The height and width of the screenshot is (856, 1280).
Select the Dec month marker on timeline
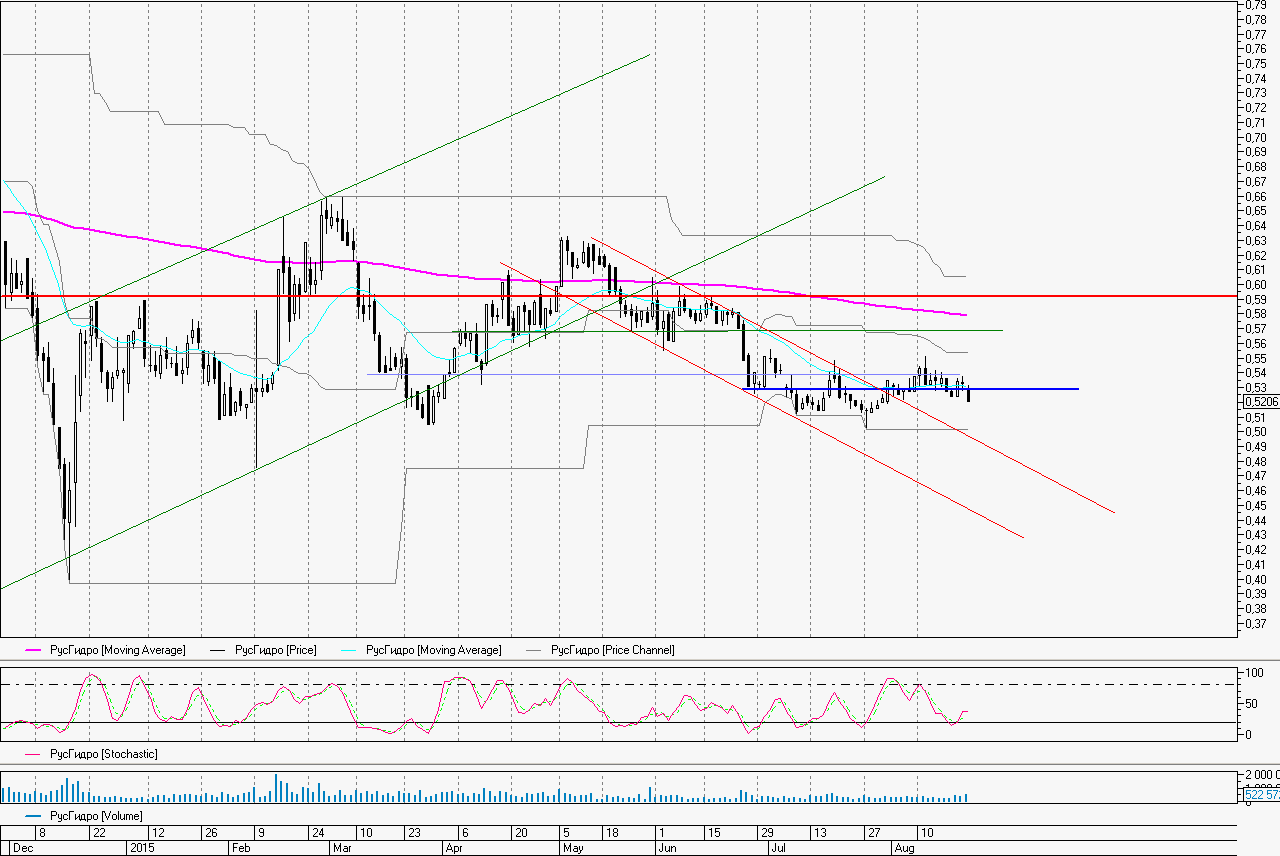22,847
